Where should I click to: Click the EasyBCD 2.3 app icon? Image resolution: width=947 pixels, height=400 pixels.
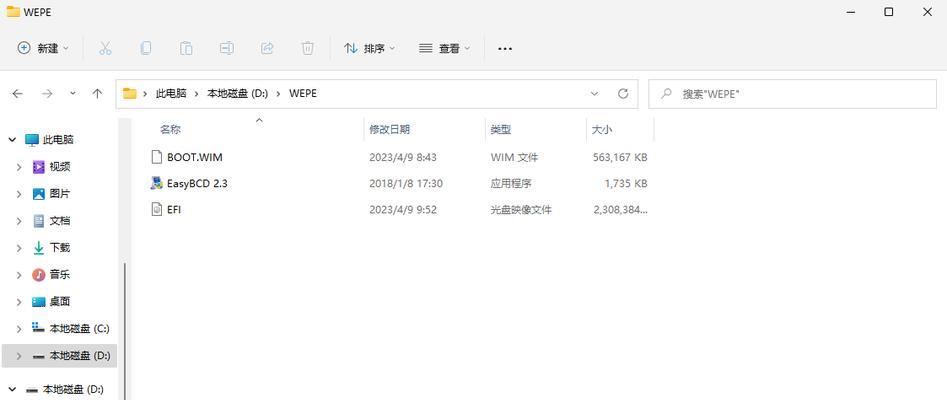[x=156, y=183]
